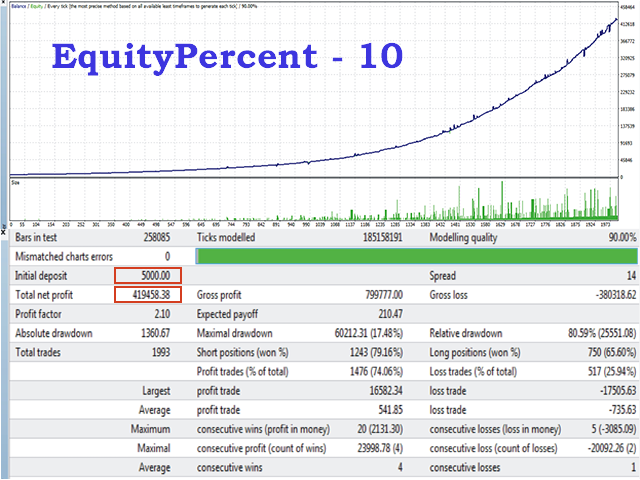Select the Spread value 14
The height and width of the screenshot is (480, 640).
pyautogui.click(x=630, y=275)
